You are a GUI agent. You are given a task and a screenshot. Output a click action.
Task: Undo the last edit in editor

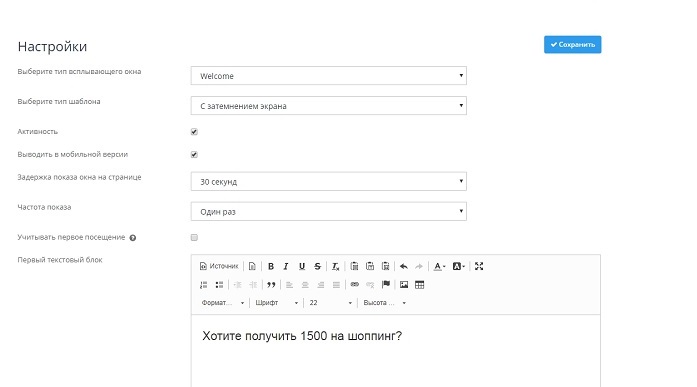[404, 266]
